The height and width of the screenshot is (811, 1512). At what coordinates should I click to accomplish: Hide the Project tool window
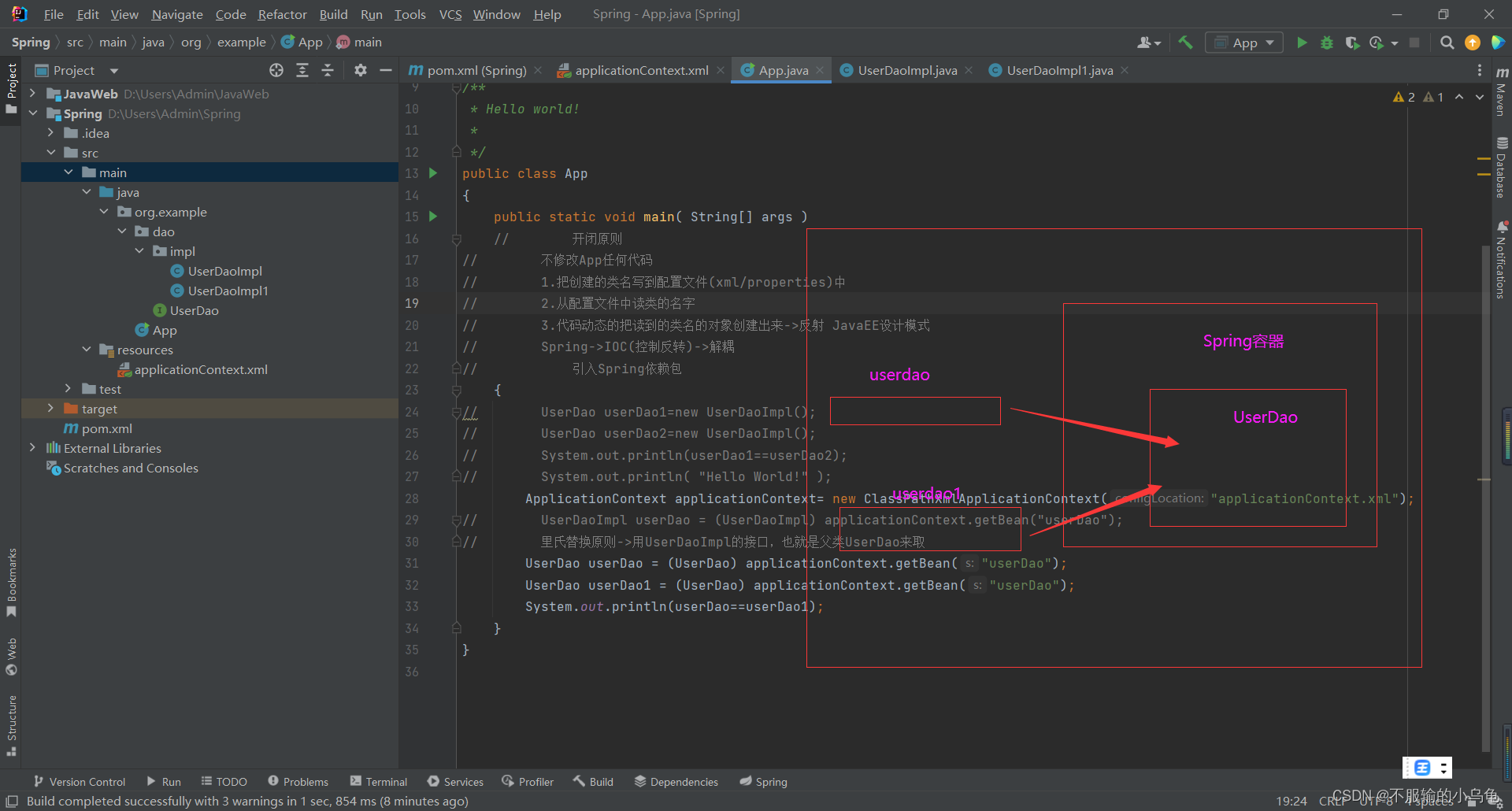(x=385, y=70)
